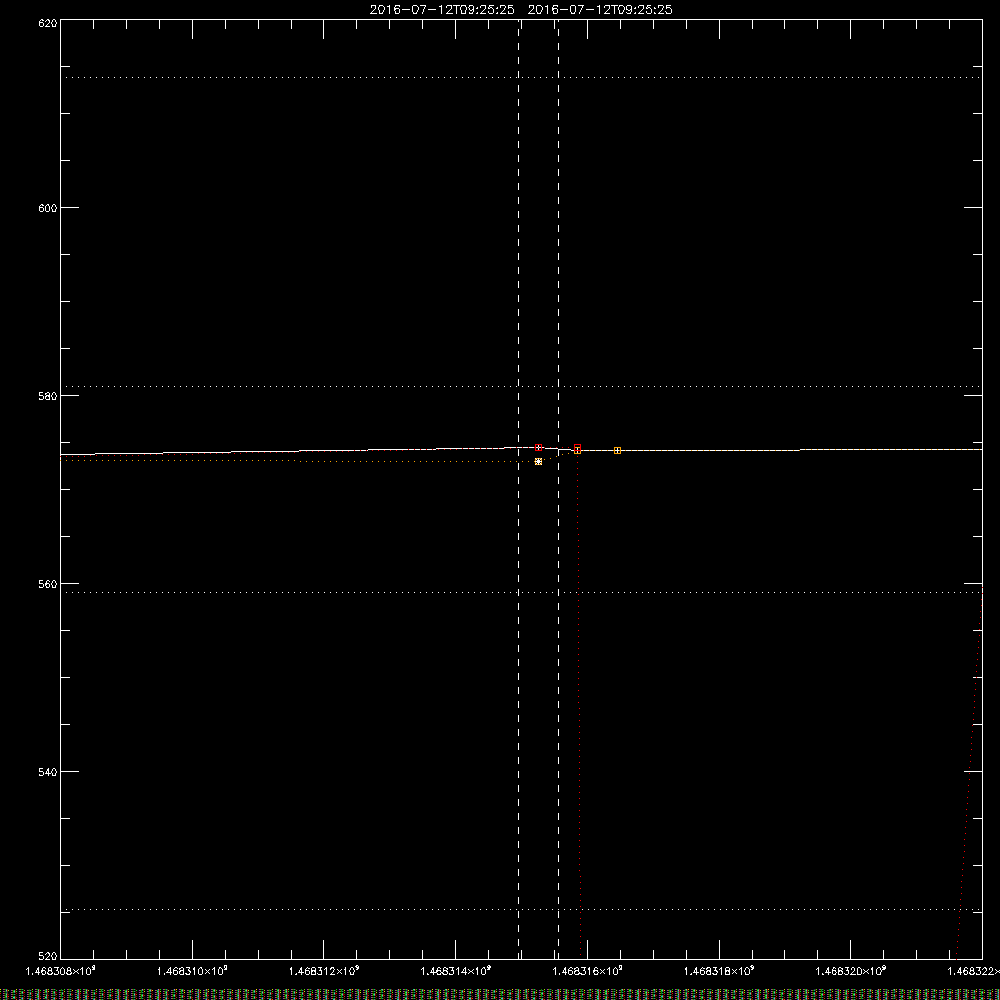Image resolution: width=1000 pixels, height=1000 pixels.
Task: Select the y-axis label 520
Action: coord(48,956)
